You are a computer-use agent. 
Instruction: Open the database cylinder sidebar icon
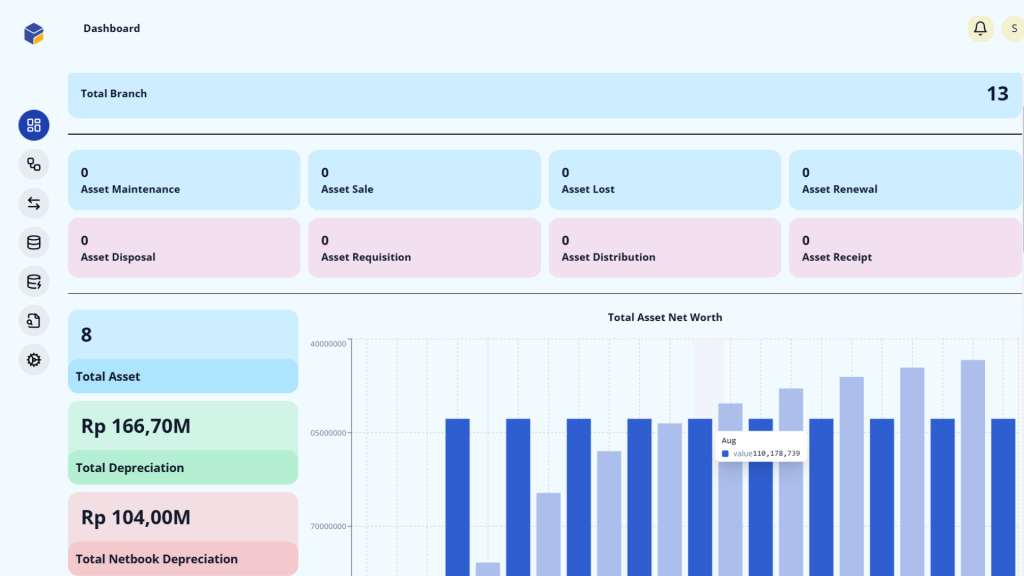tap(34, 242)
